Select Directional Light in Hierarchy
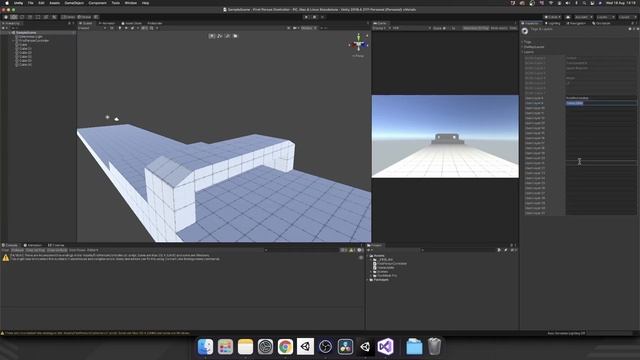 click(31, 37)
